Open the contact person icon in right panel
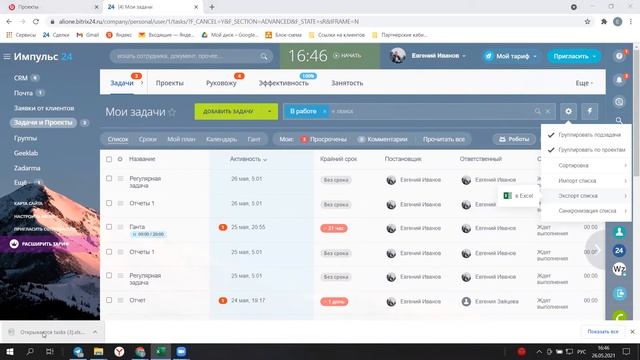Viewport: 640px width, 360px height. pos(619,232)
